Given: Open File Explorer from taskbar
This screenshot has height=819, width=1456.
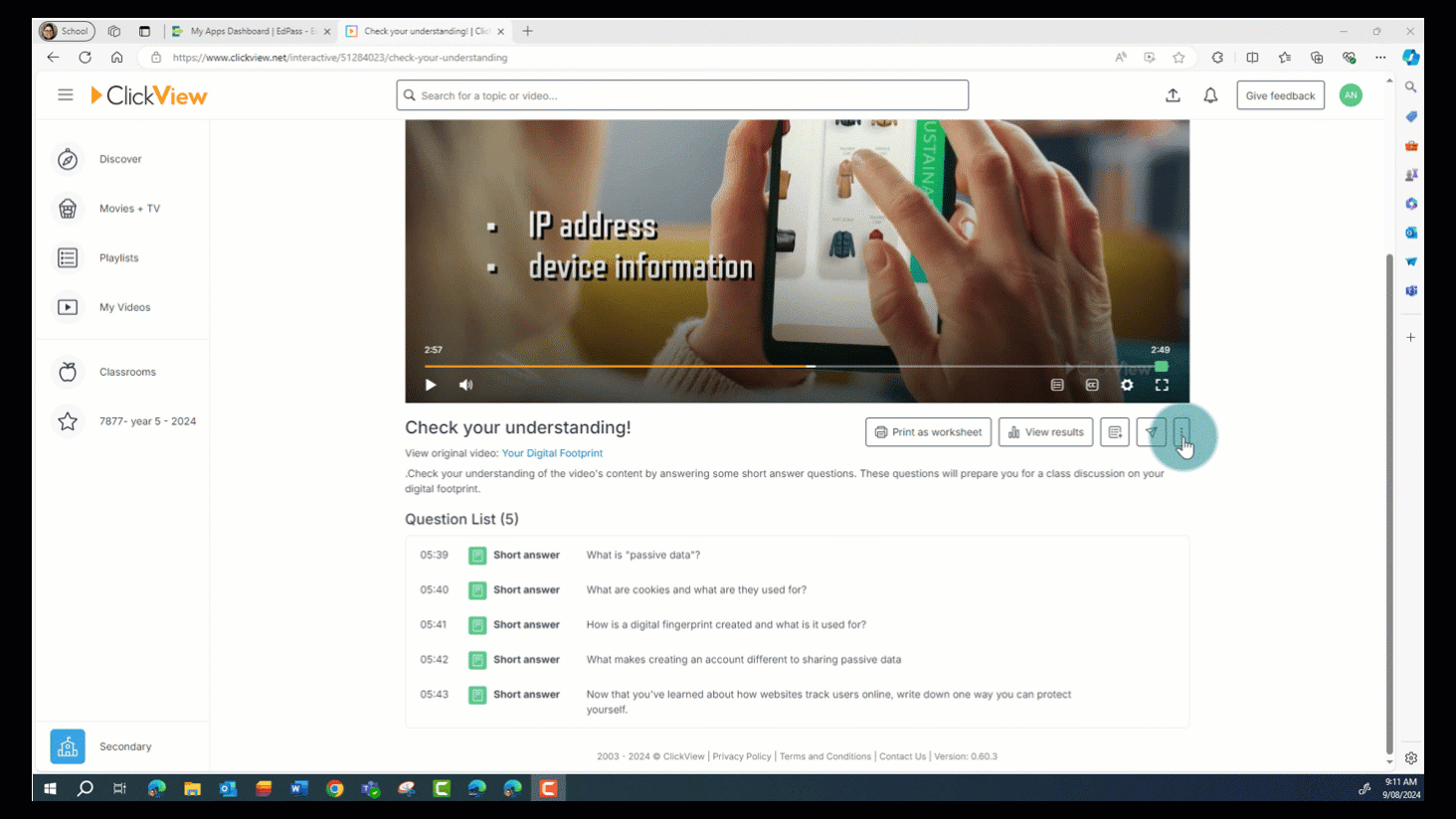Looking at the screenshot, I should pos(192,788).
